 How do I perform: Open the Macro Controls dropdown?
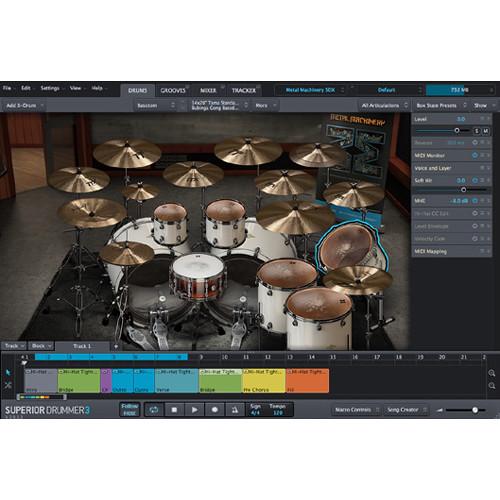(357, 410)
